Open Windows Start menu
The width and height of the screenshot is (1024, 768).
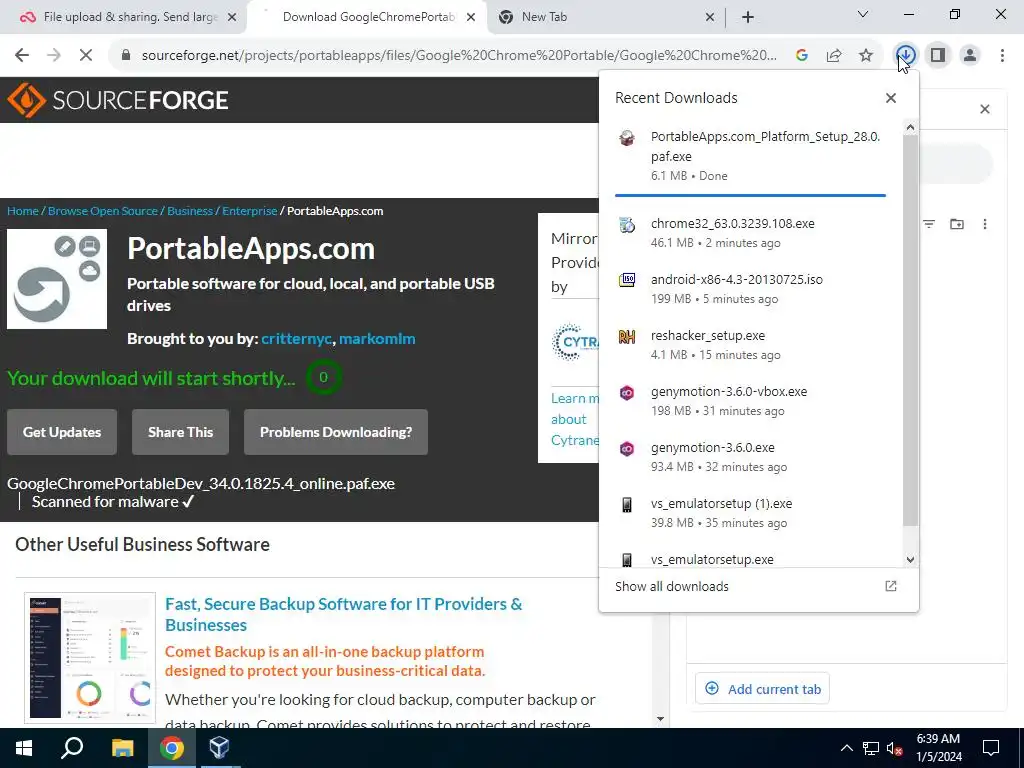click(x=24, y=748)
